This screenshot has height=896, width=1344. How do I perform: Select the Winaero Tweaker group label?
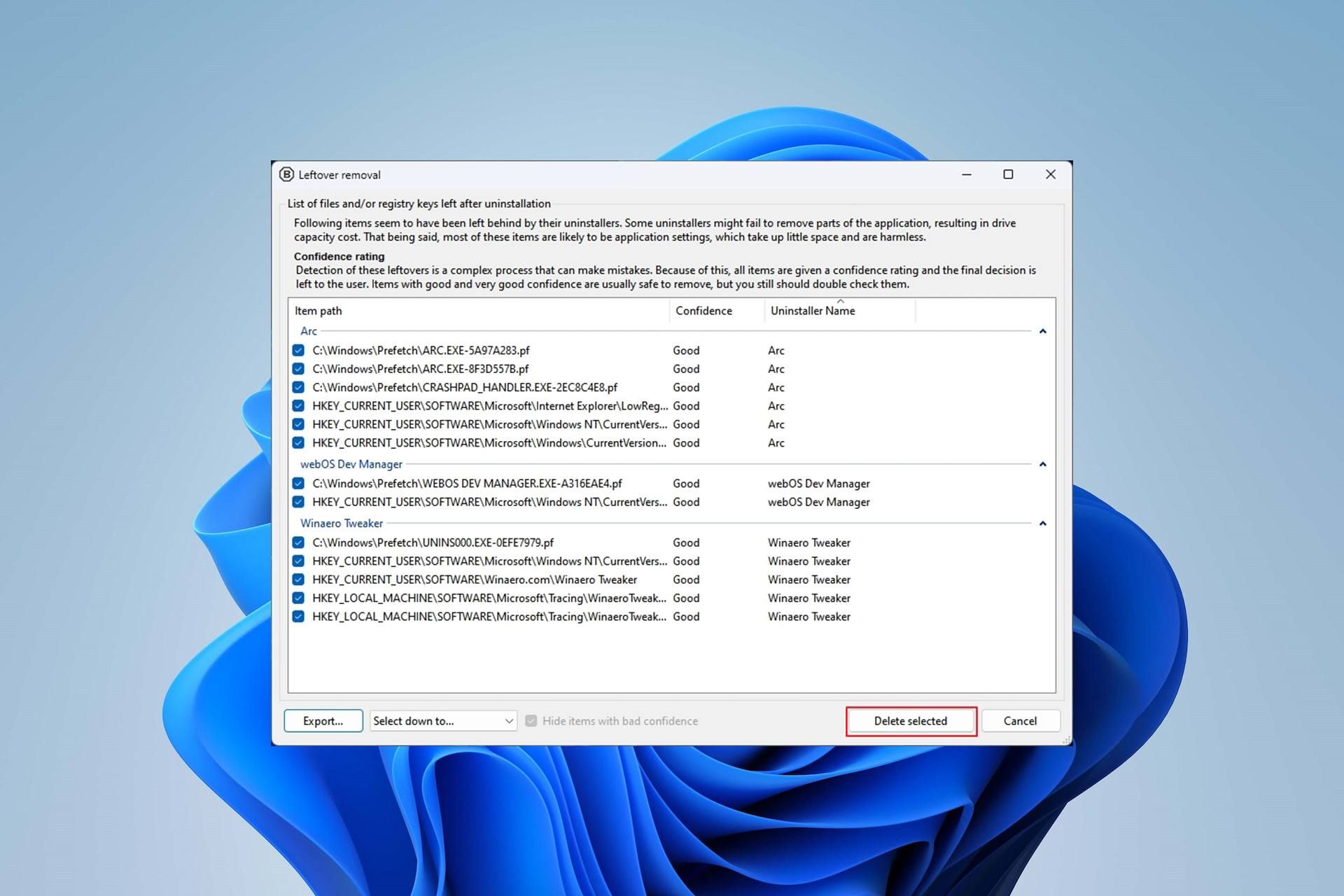pos(342,523)
